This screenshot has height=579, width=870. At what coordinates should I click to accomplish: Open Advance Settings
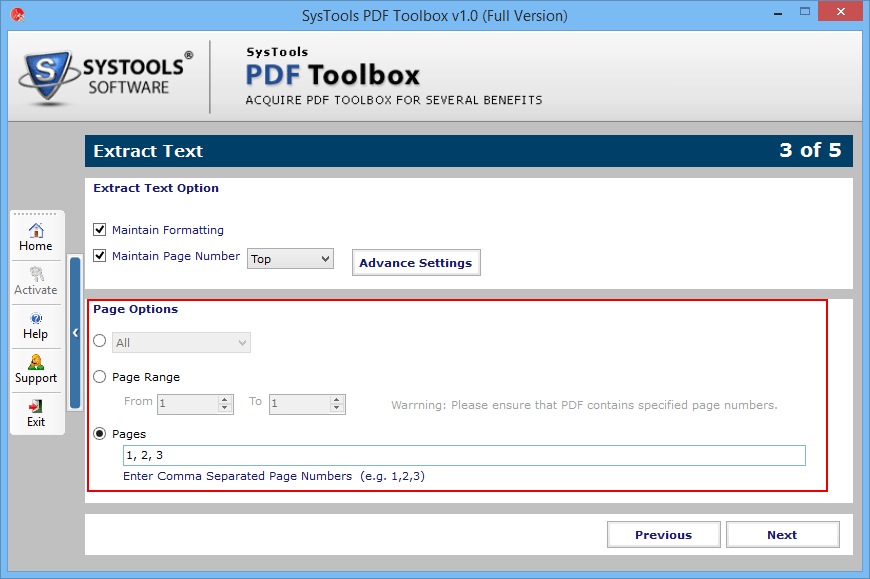(416, 263)
